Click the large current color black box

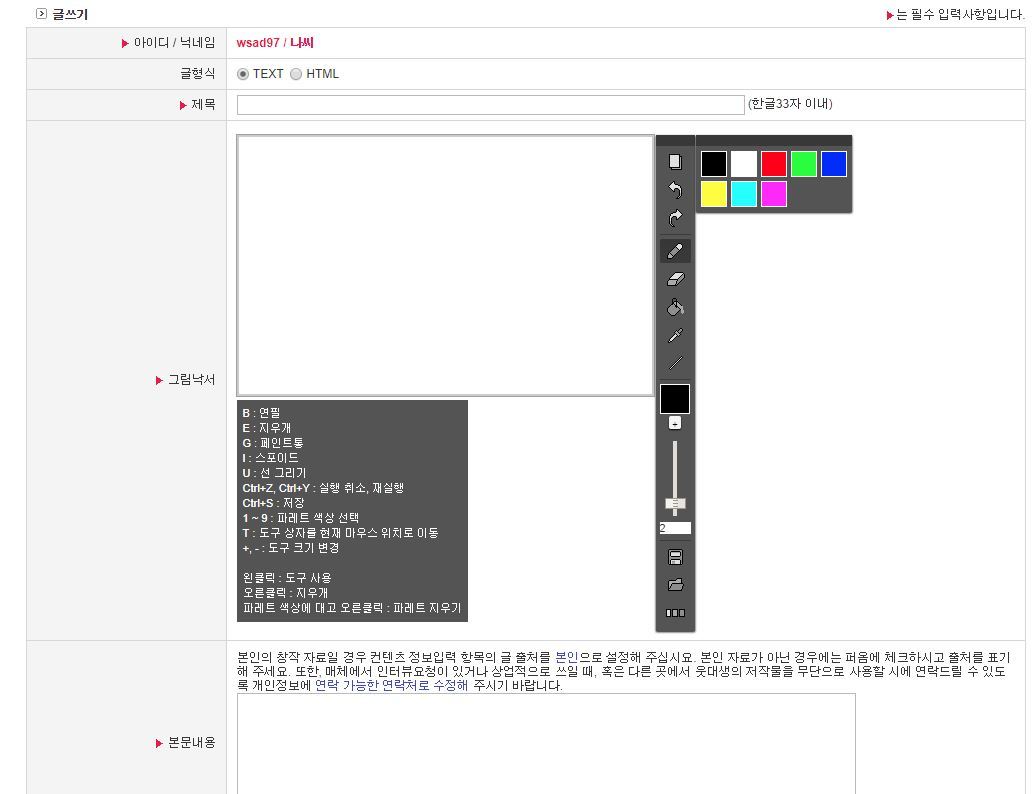(675, 399)
